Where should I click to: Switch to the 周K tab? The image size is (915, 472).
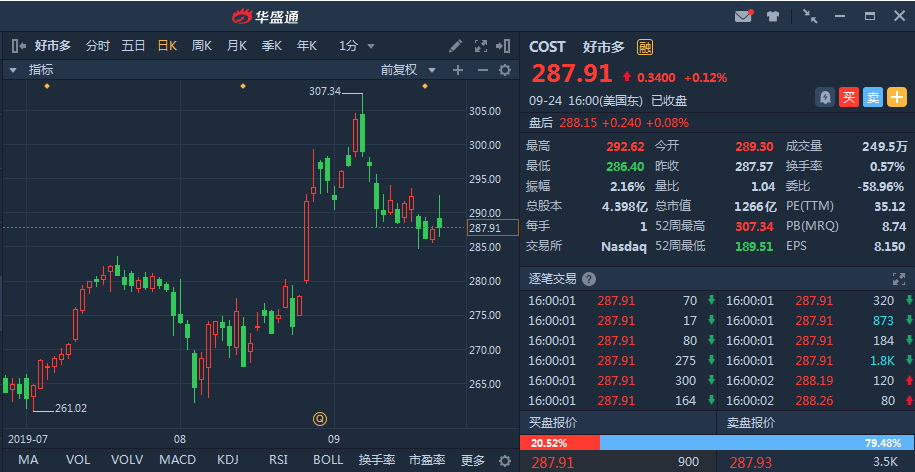click(202, 46)
